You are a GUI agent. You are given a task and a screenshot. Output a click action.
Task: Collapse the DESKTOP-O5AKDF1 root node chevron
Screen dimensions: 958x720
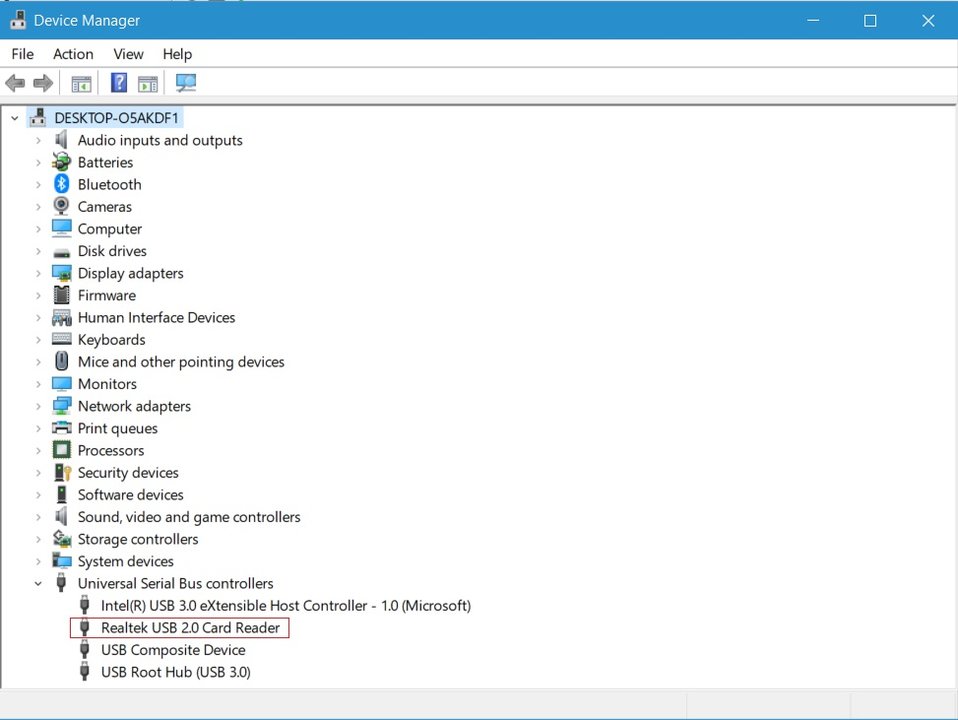pos(15,118)
